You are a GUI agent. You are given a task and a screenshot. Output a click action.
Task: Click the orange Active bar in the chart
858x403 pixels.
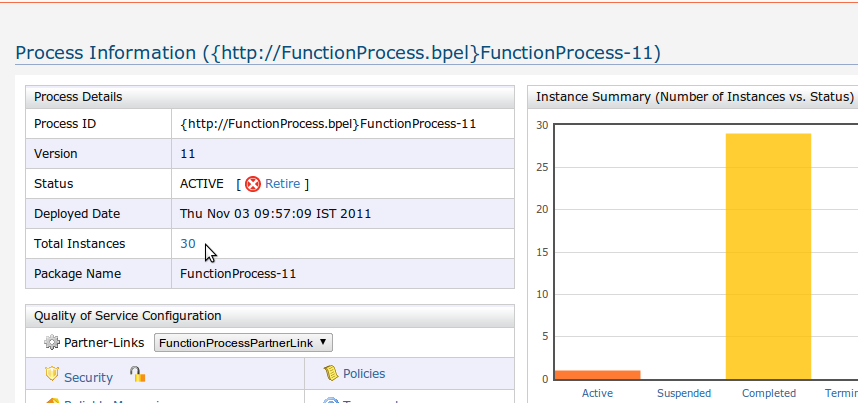pyautogui.click(x=597, y=375)
